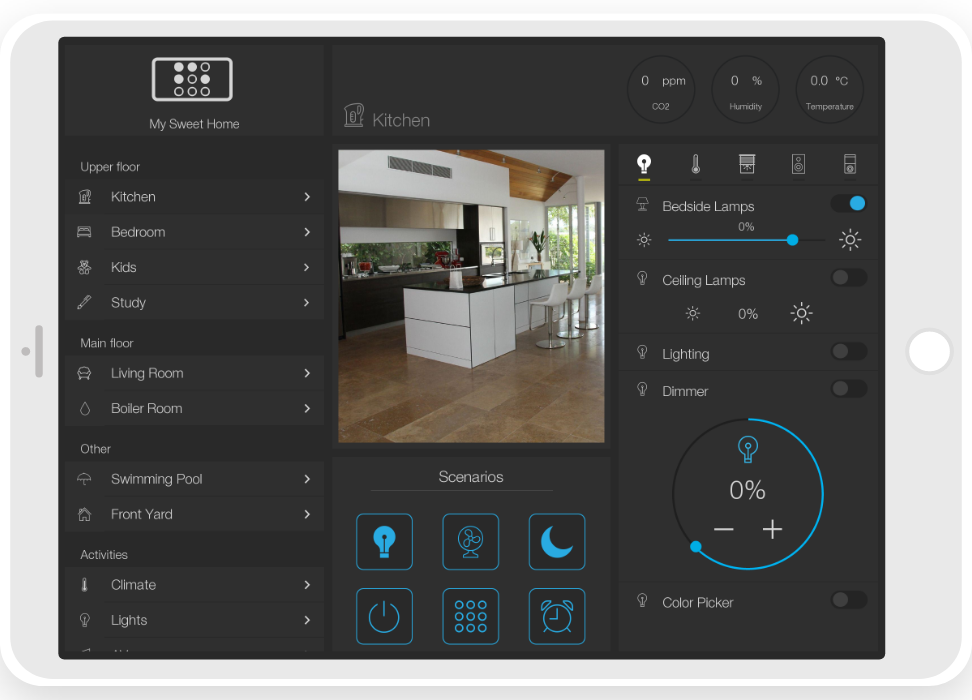Screen dimensions: 972x700
Task: Open Living Room from the sidebar
Action: pos(147,373)
